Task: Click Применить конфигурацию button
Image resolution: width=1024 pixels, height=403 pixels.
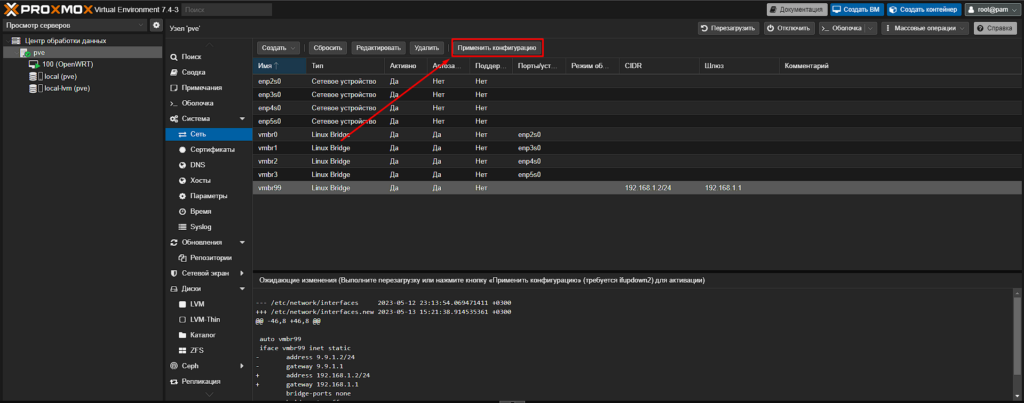Action: point(497,48)
